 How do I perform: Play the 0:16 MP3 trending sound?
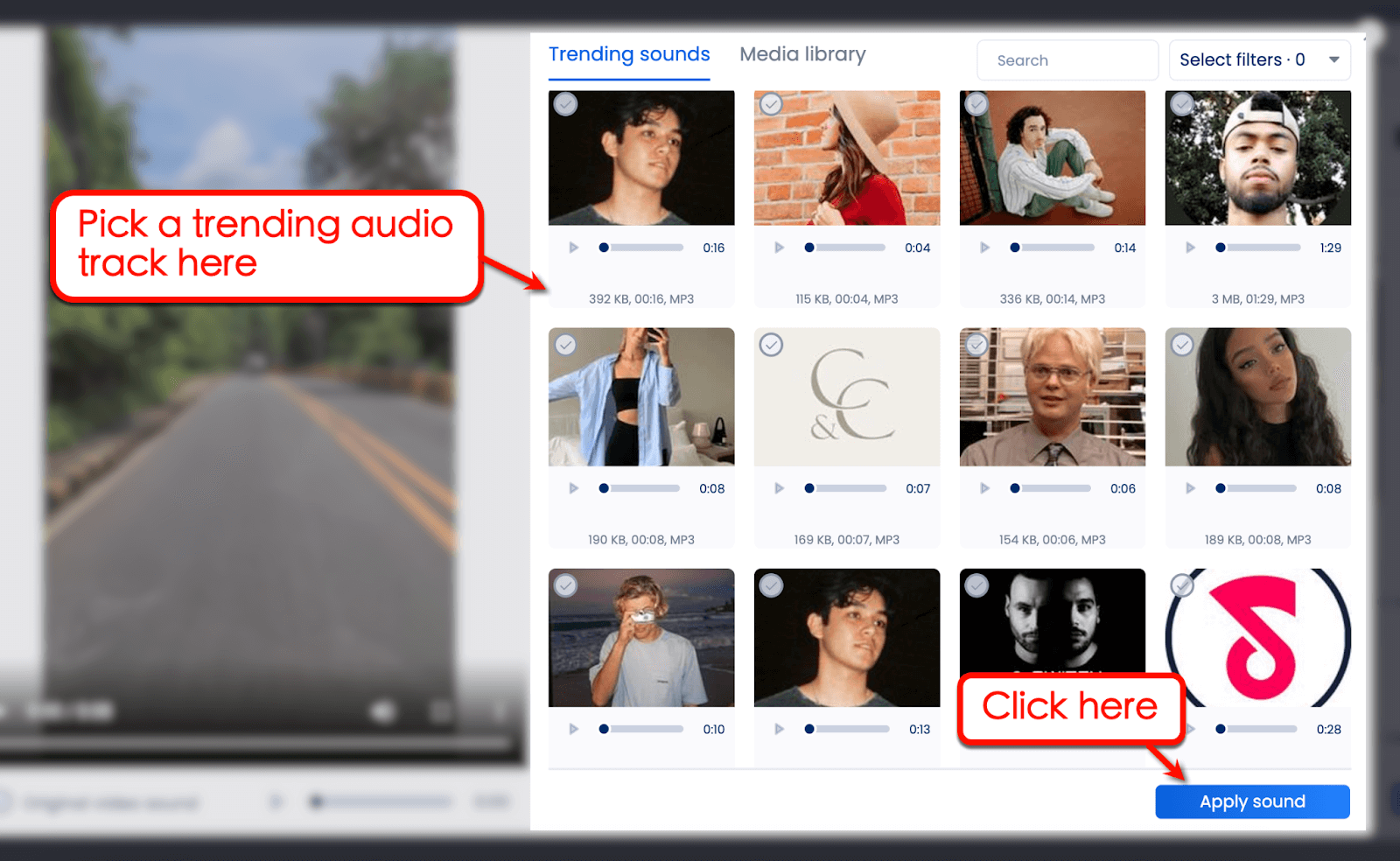(x=574, y=248)
